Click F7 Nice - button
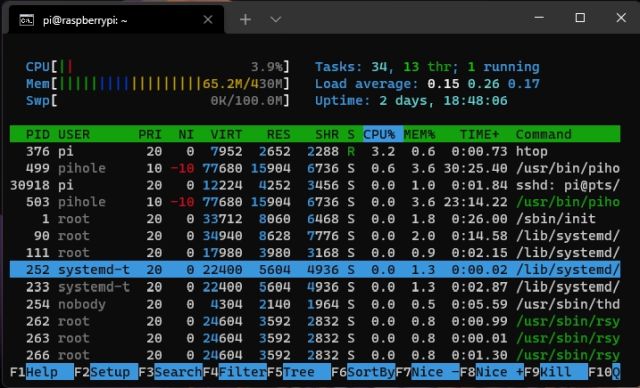 [x=427, y=372]
